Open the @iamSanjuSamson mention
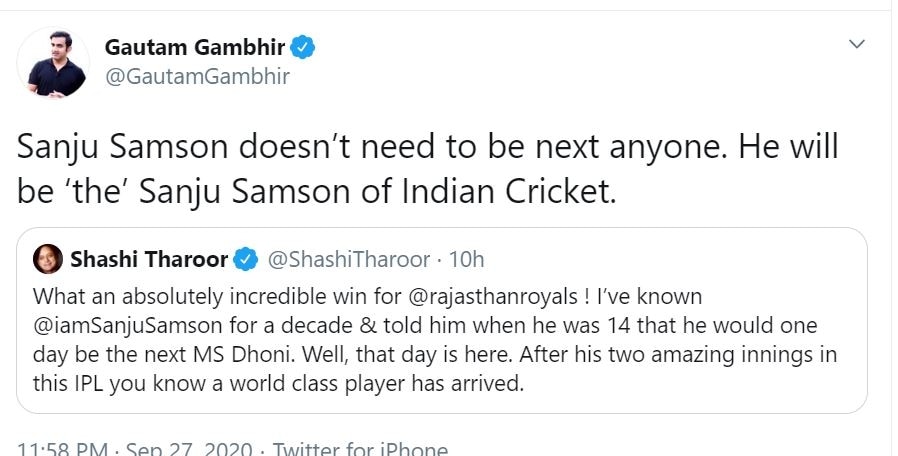Screen dimensions: 898x456 [111, 326]
